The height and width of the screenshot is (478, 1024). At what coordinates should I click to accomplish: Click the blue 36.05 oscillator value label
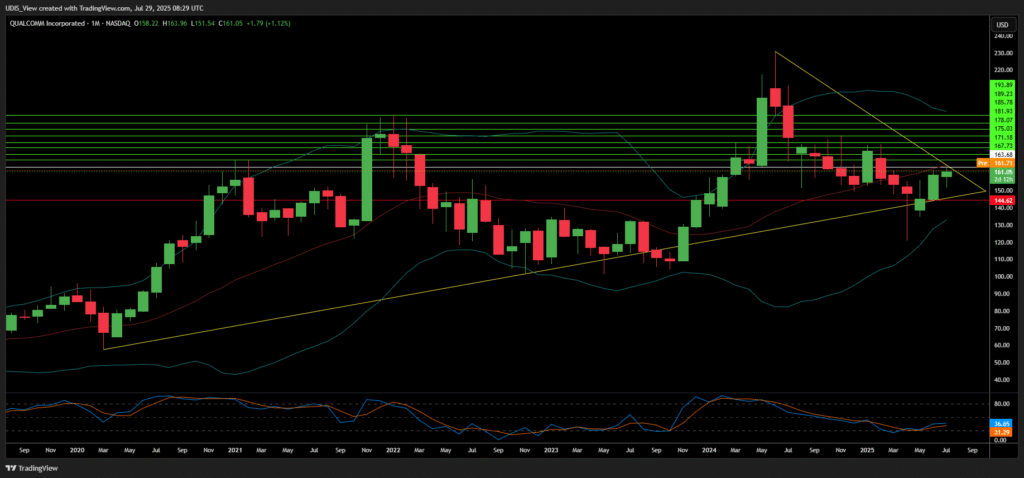[x=1001, y=424]
